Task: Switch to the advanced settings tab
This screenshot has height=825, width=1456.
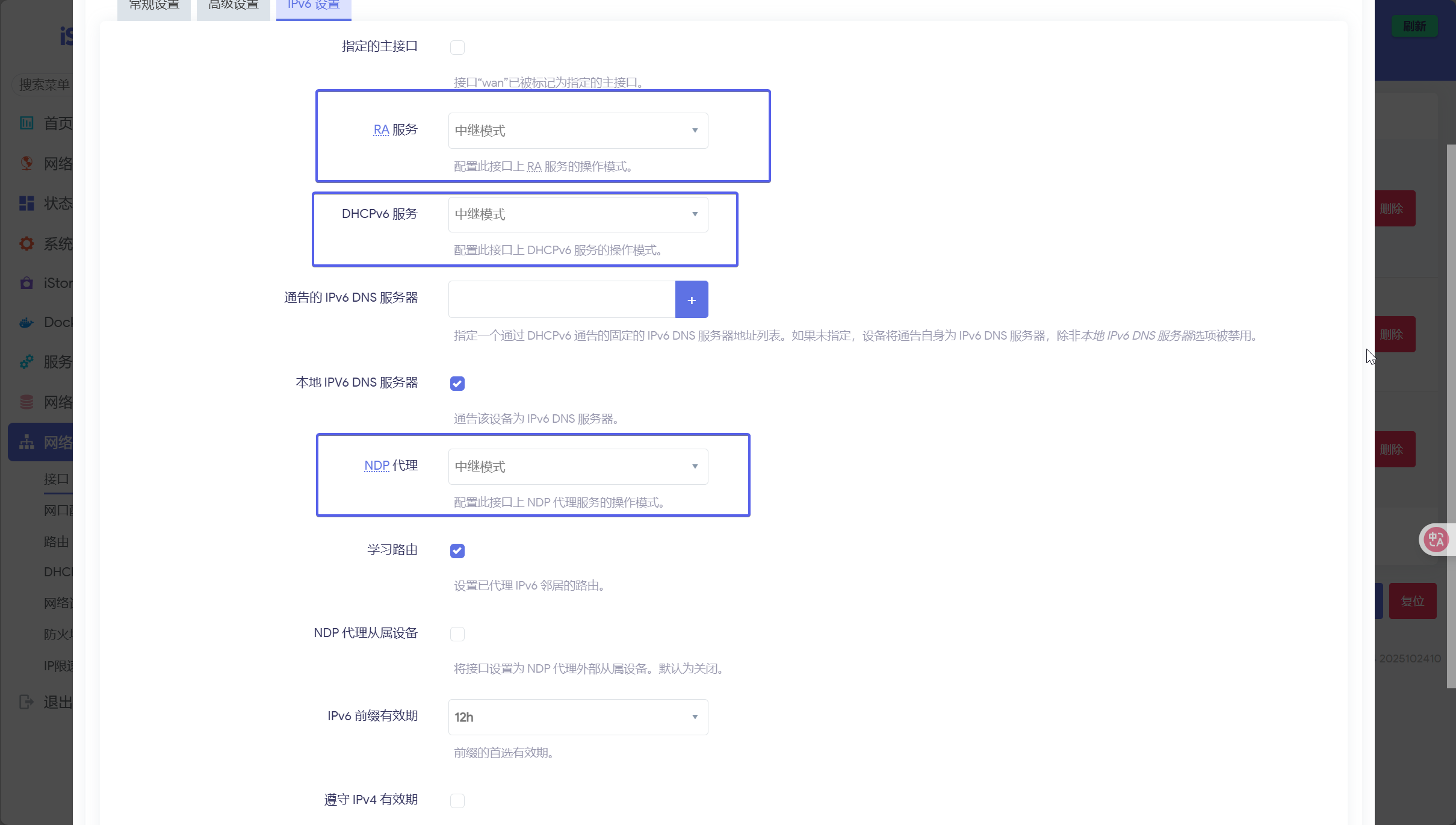Action: pyautogui.click(x=234, y=6)
